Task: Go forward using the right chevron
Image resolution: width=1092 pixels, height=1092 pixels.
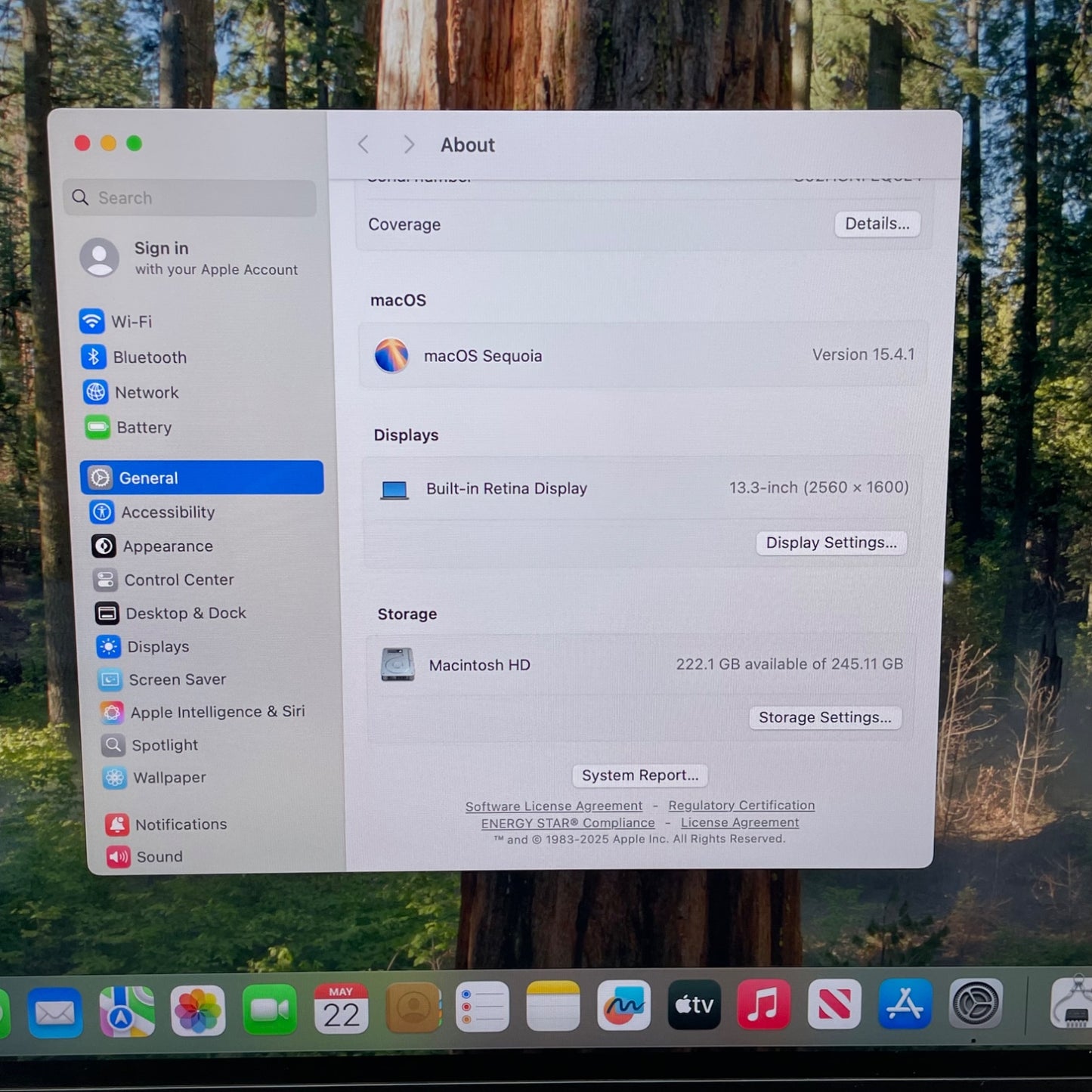Action: pyautogui.click(x=409, y=144)
